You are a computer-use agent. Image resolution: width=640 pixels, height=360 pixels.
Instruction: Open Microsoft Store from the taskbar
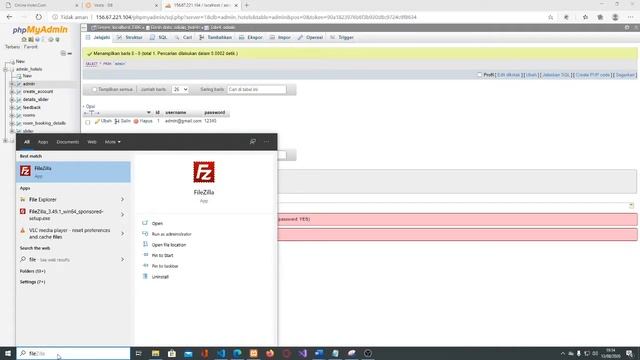[172, 353]
